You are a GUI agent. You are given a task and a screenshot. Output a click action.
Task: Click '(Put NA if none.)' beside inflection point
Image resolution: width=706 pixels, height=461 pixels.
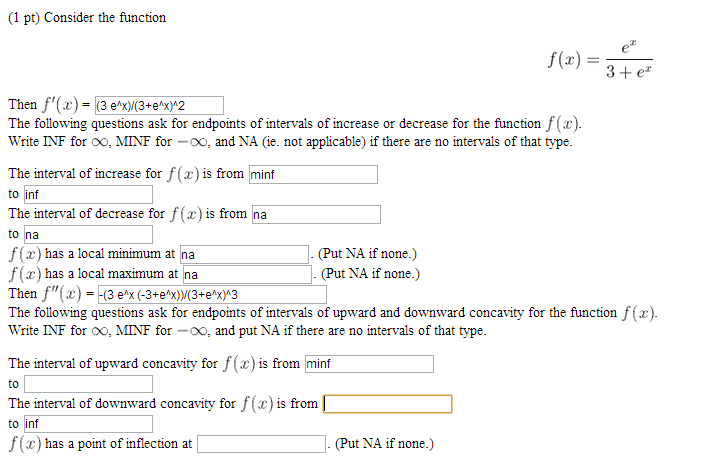tap(385, 444)
